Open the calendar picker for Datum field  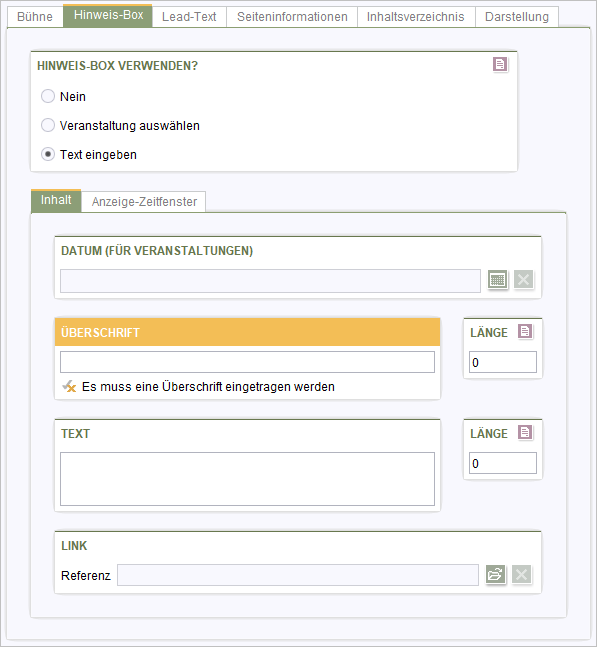coord(498,280)
